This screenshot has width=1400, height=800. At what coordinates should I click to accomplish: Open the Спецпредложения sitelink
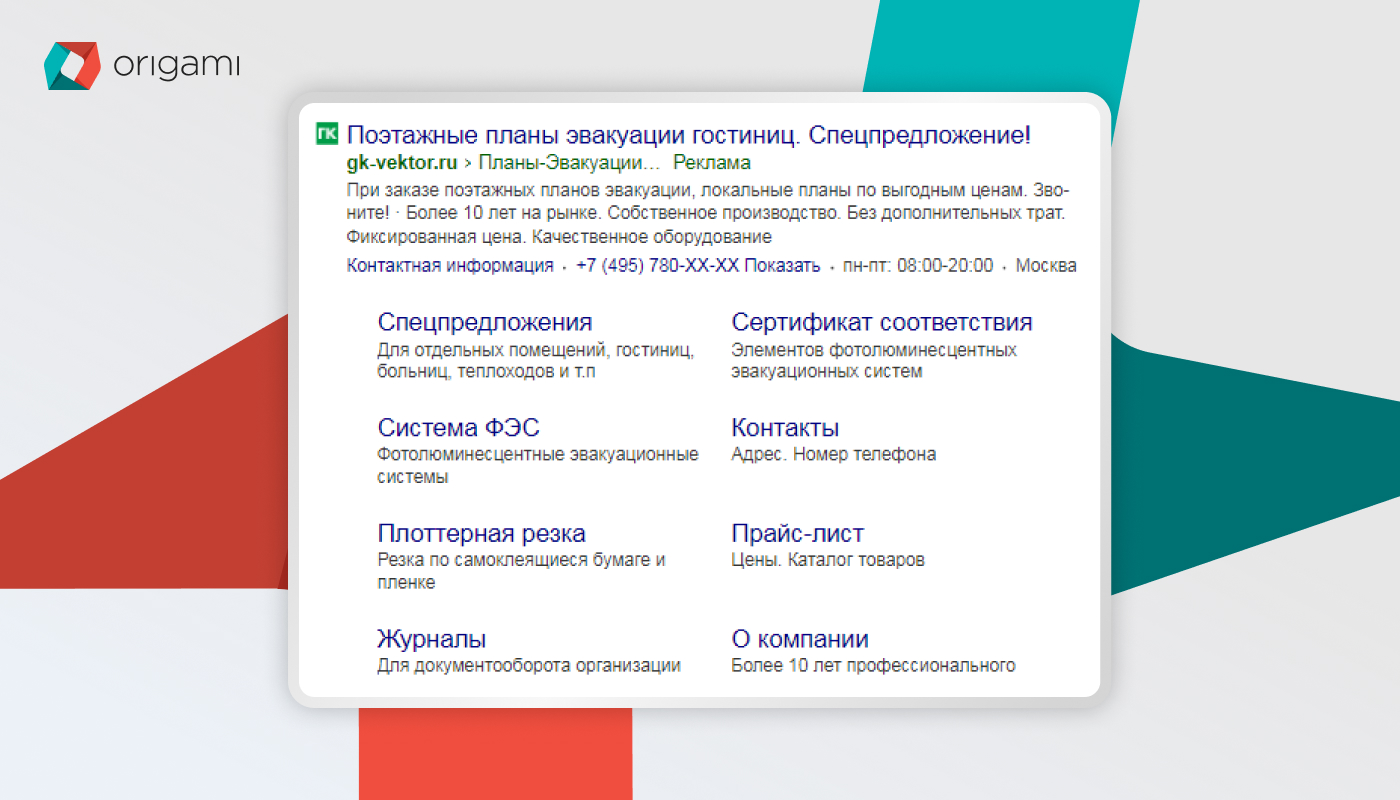(x=485, y=322)
